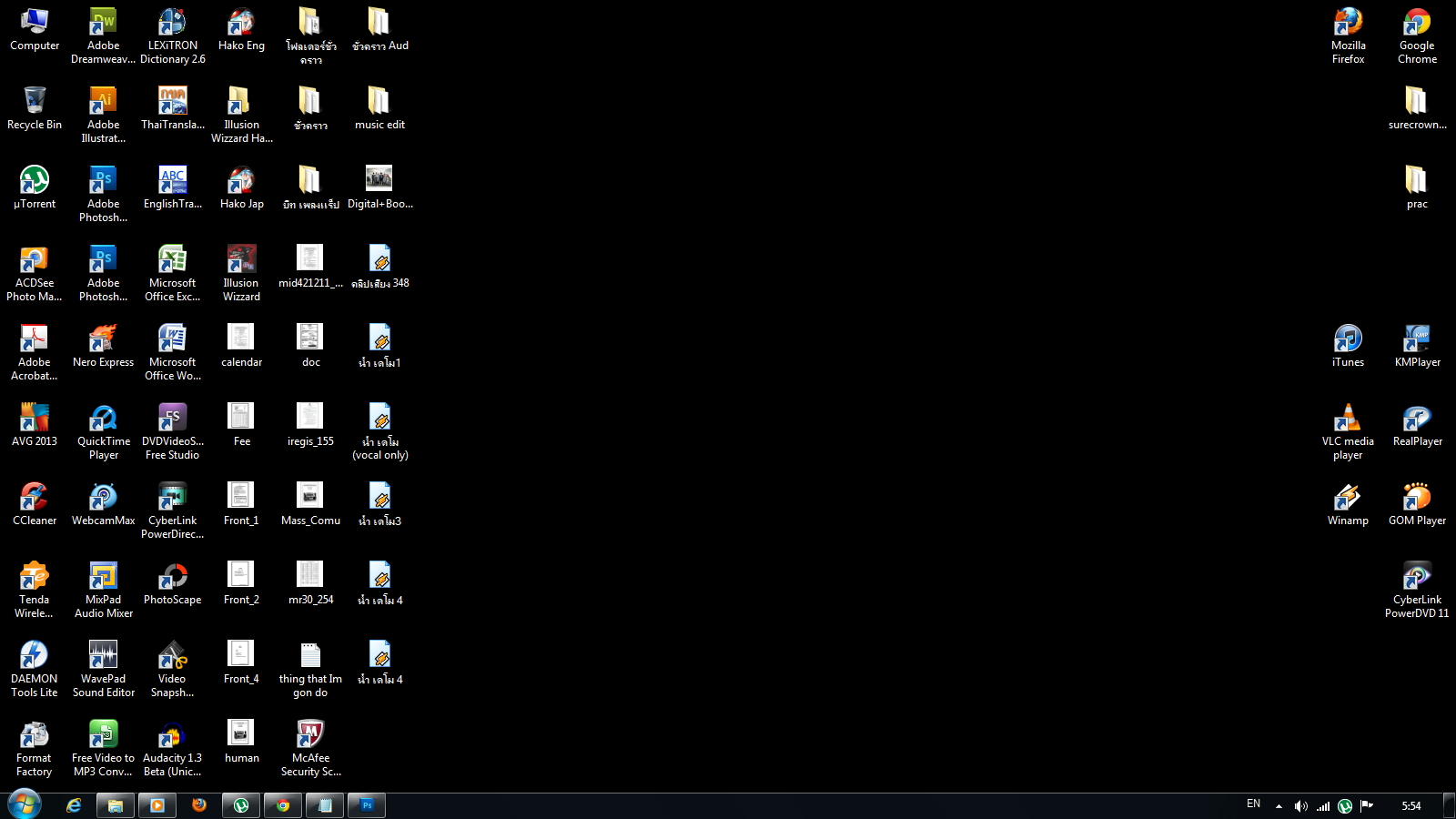Open the KMPlayer shortcut

[1418, 346]
